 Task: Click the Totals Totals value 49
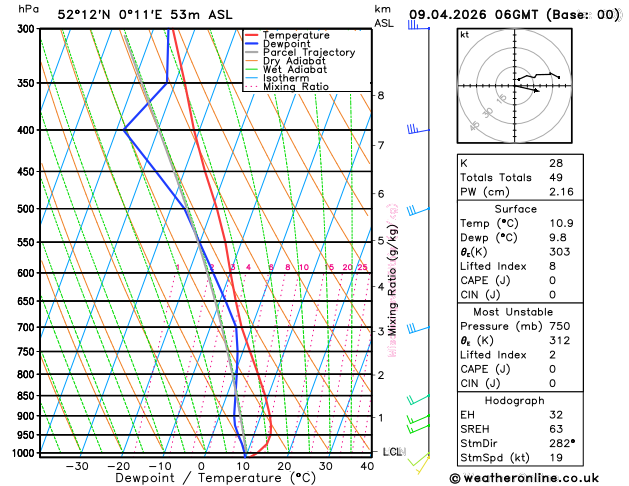coord(556,177)
